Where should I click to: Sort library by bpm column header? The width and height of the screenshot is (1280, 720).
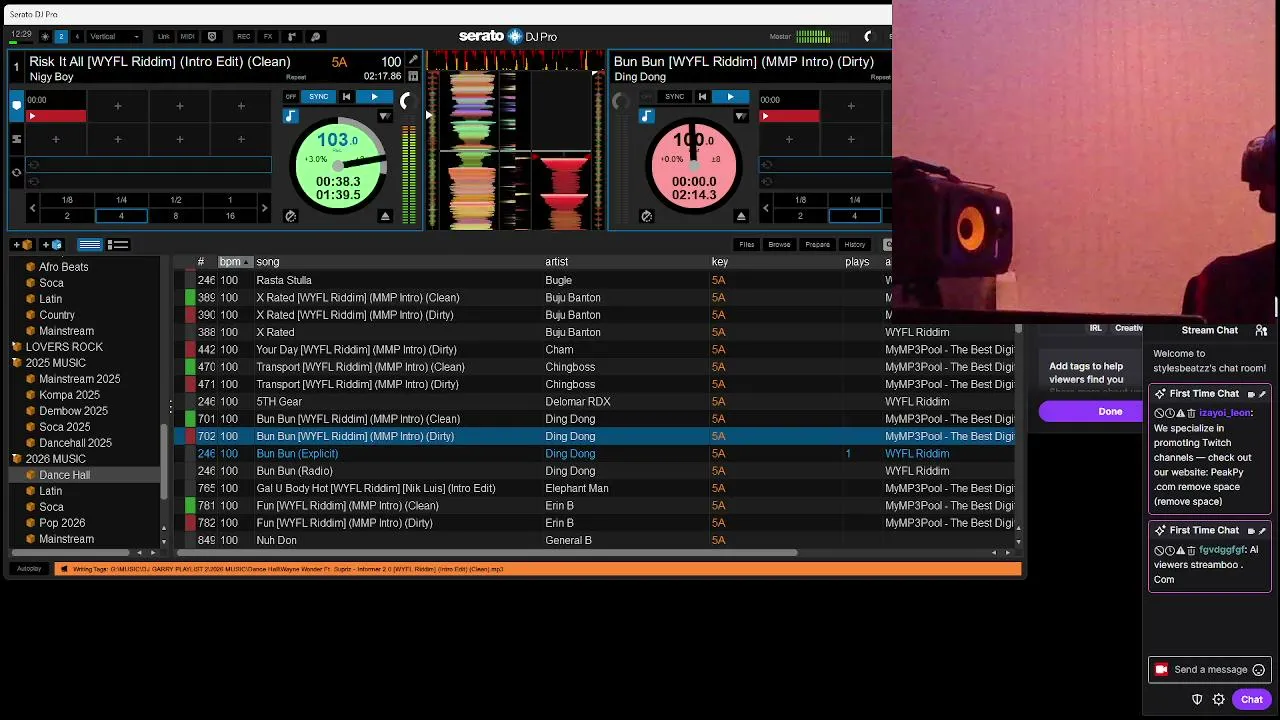235,262
